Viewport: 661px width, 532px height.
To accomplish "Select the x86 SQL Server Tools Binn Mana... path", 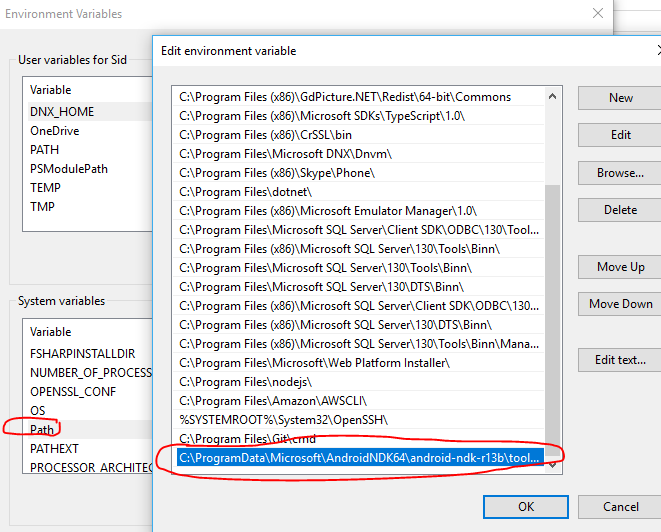I will (358, 344).
